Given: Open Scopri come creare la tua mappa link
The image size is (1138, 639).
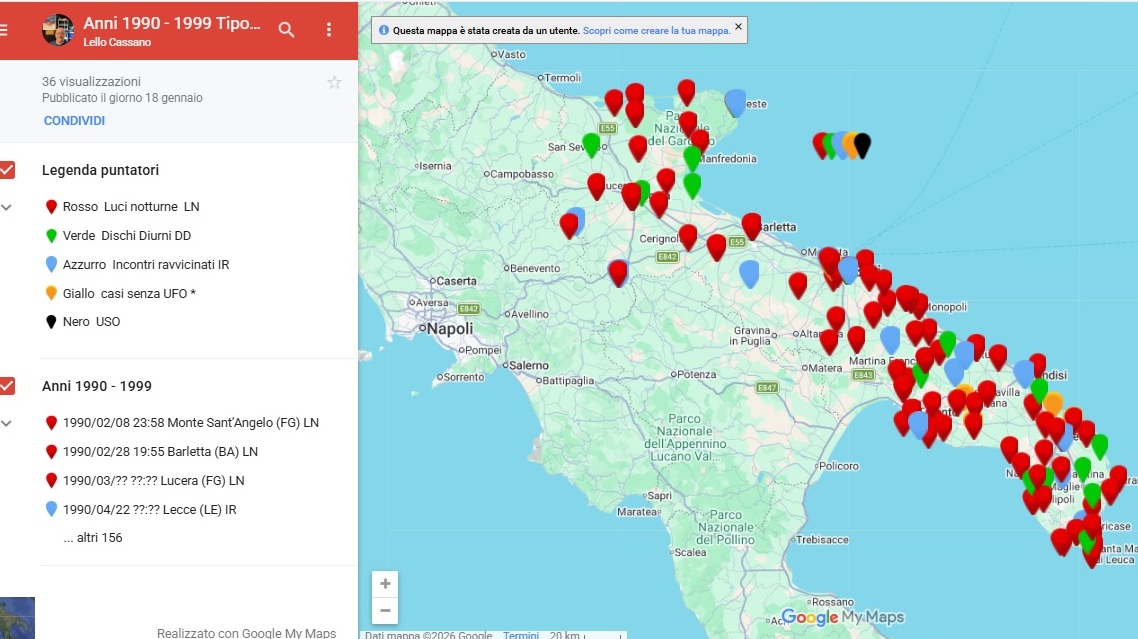Looking at the screenshot, I should point(656,31).
